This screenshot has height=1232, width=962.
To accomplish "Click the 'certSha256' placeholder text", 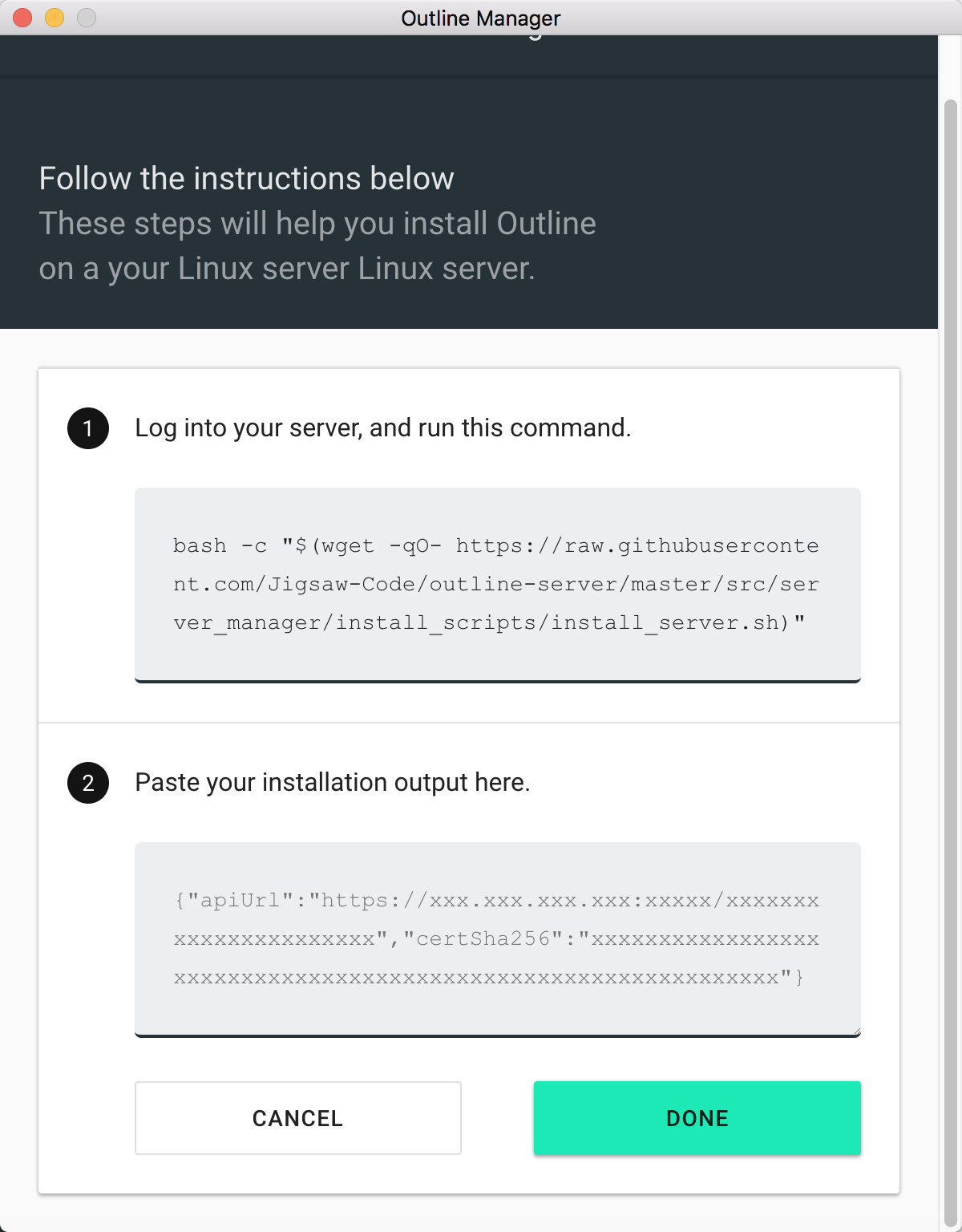I will click(483, 939).
